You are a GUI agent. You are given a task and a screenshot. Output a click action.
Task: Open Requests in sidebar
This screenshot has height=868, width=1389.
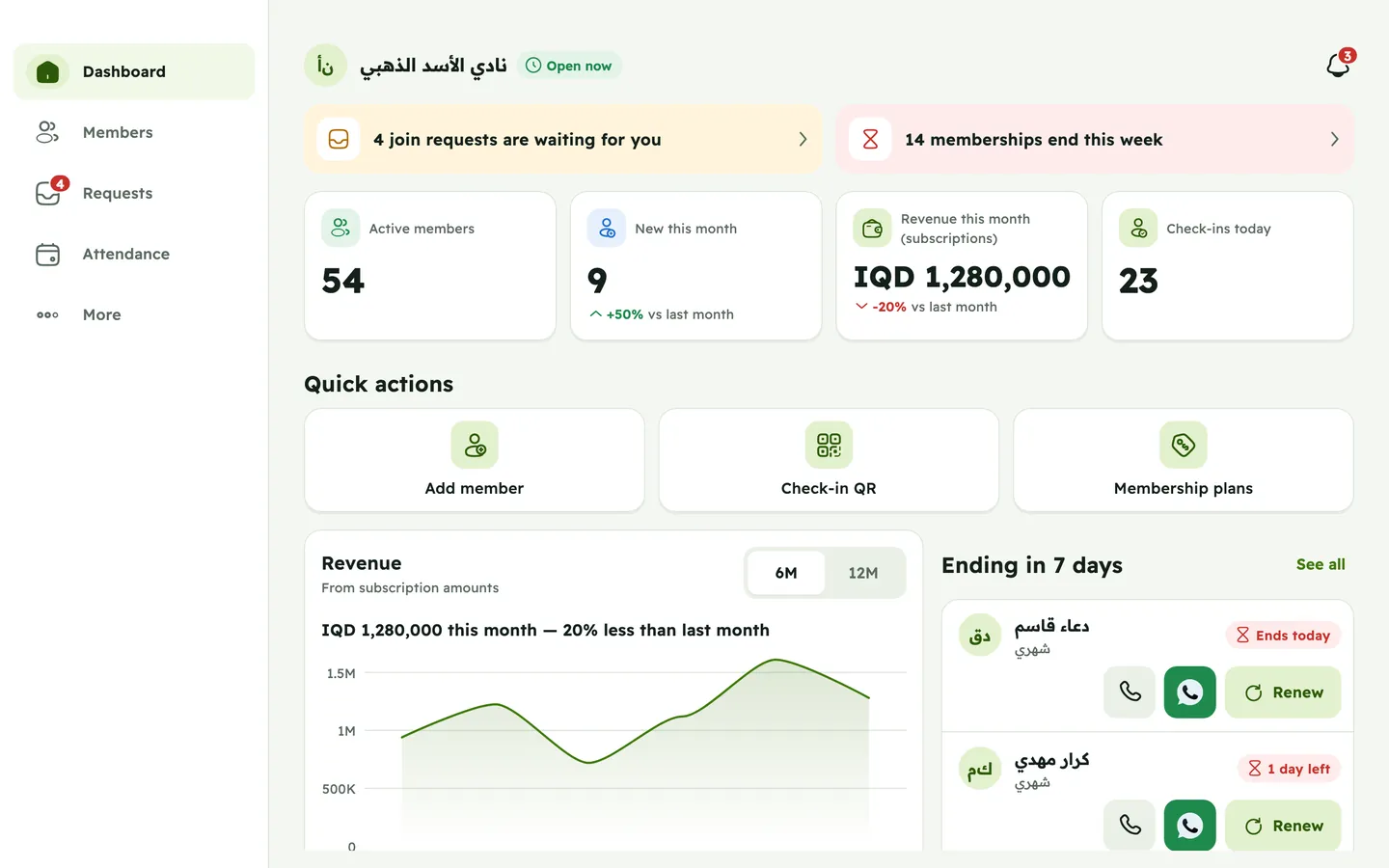(x=134, y=193)
